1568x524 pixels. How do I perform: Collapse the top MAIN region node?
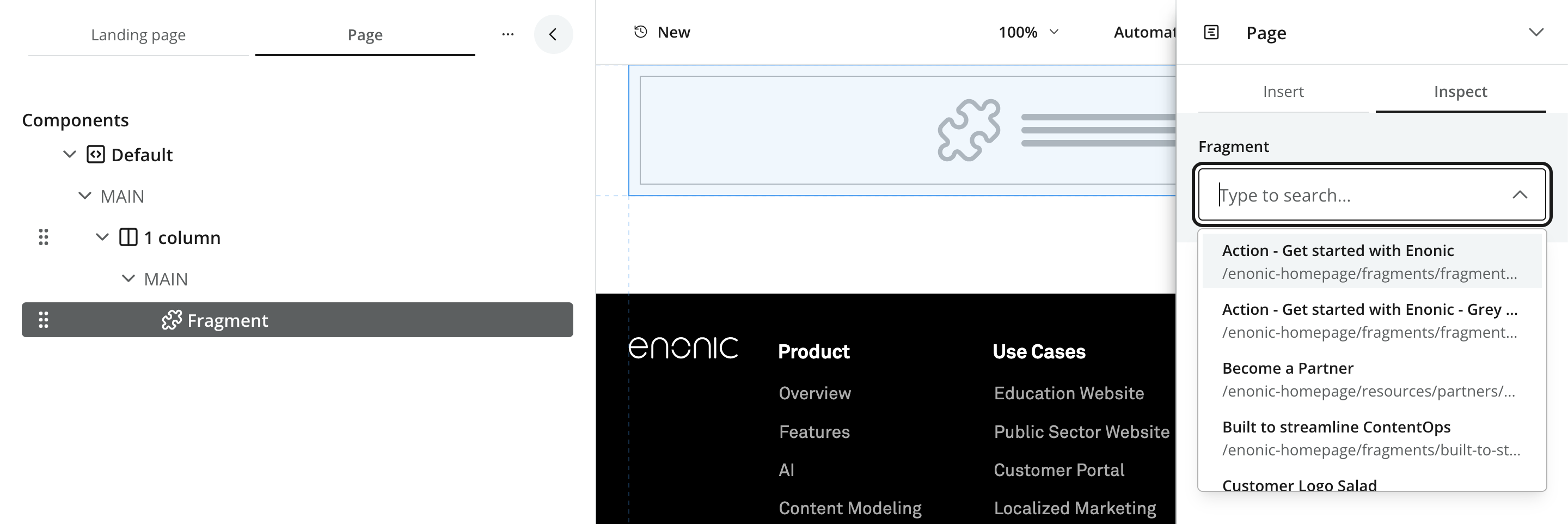pyautogui.click(x=84, y=196)
